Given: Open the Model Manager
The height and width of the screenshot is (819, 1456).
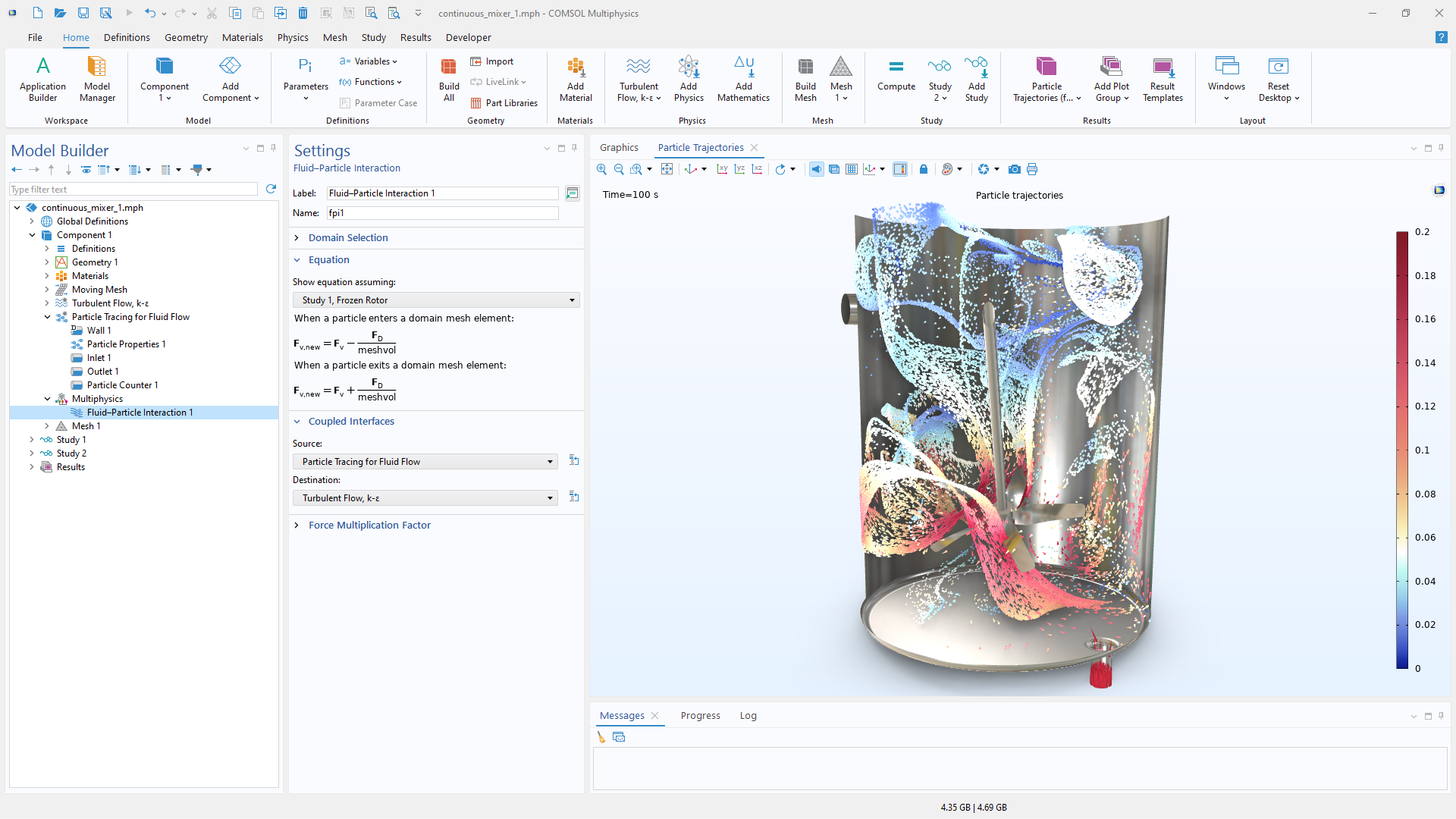Looking at the screenshot, I should 97,79.
